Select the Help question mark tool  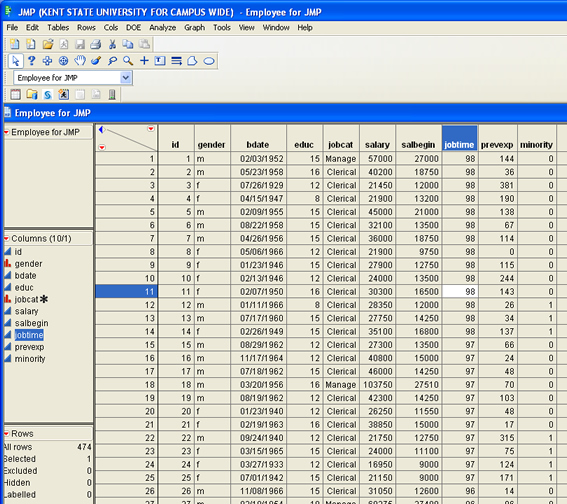click(32, 61)
